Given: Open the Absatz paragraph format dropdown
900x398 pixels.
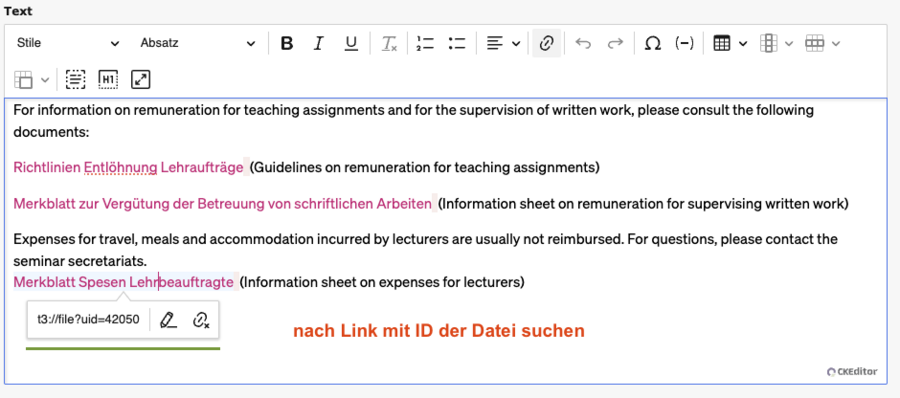Looking at the screenshot, I should [197, 43].
